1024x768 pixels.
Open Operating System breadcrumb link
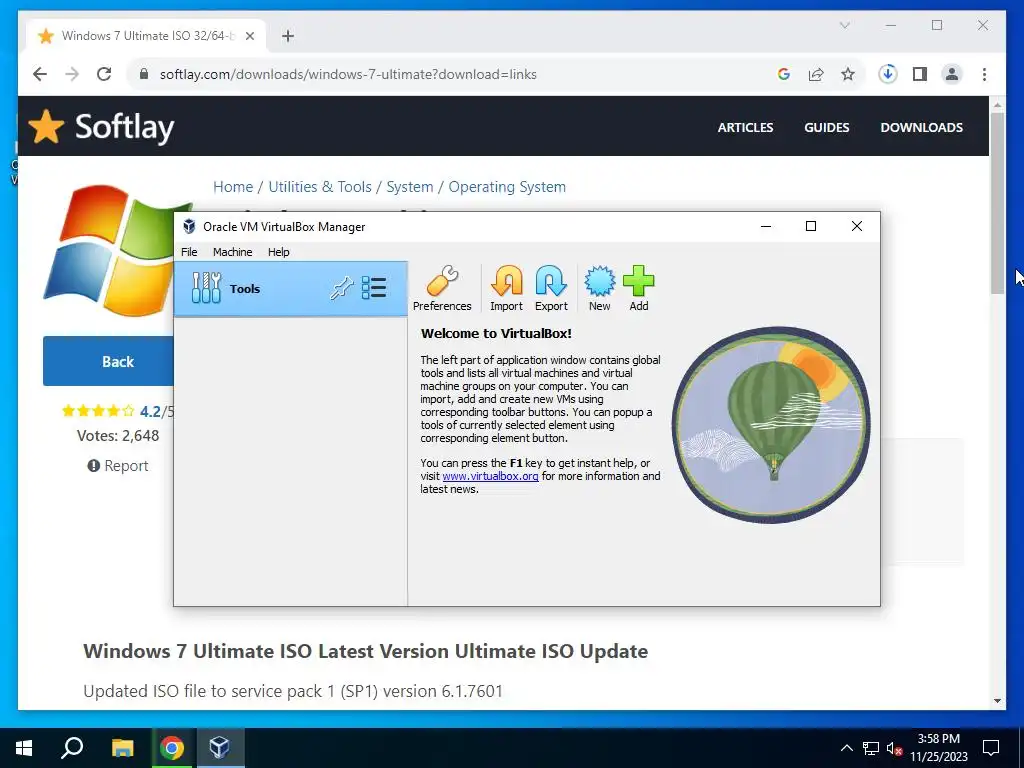point(507,187)
